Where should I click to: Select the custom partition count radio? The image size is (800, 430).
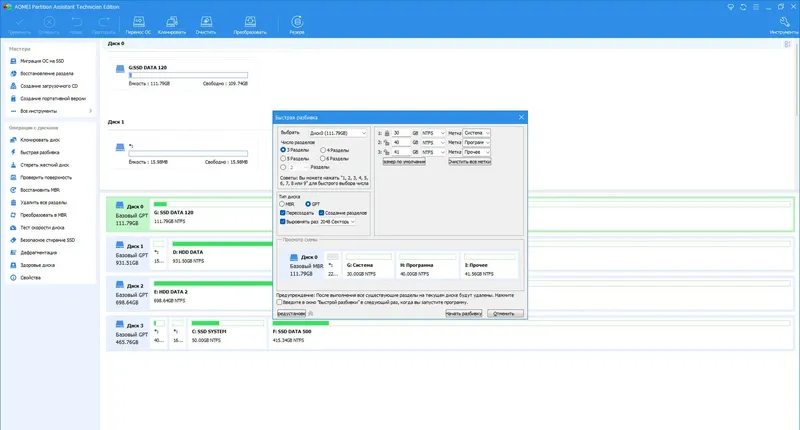click(283, 167)
